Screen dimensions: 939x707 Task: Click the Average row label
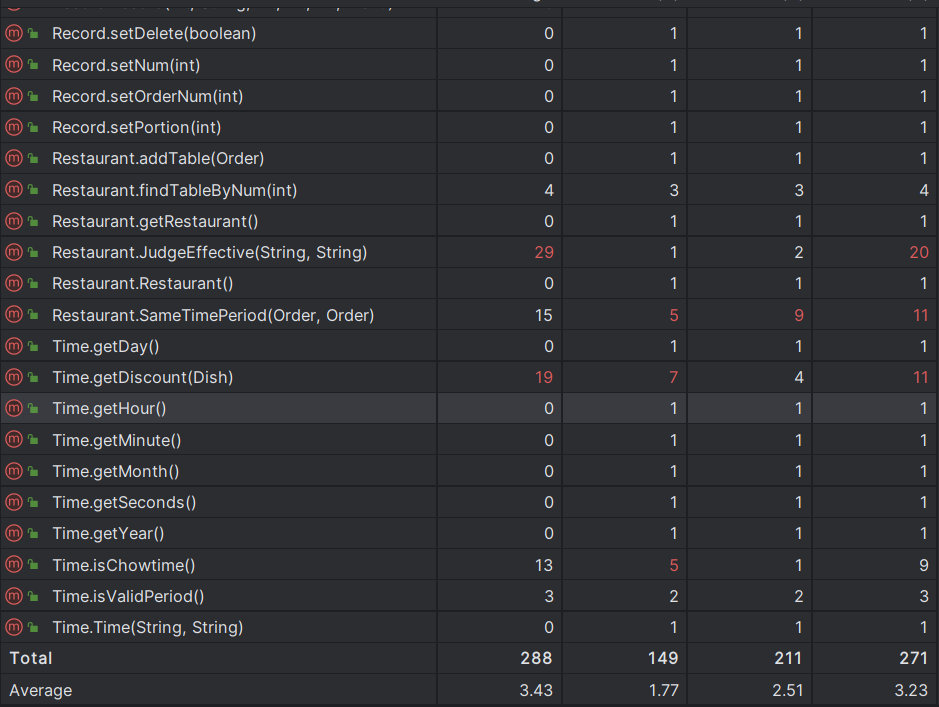[x=40, y=690]
